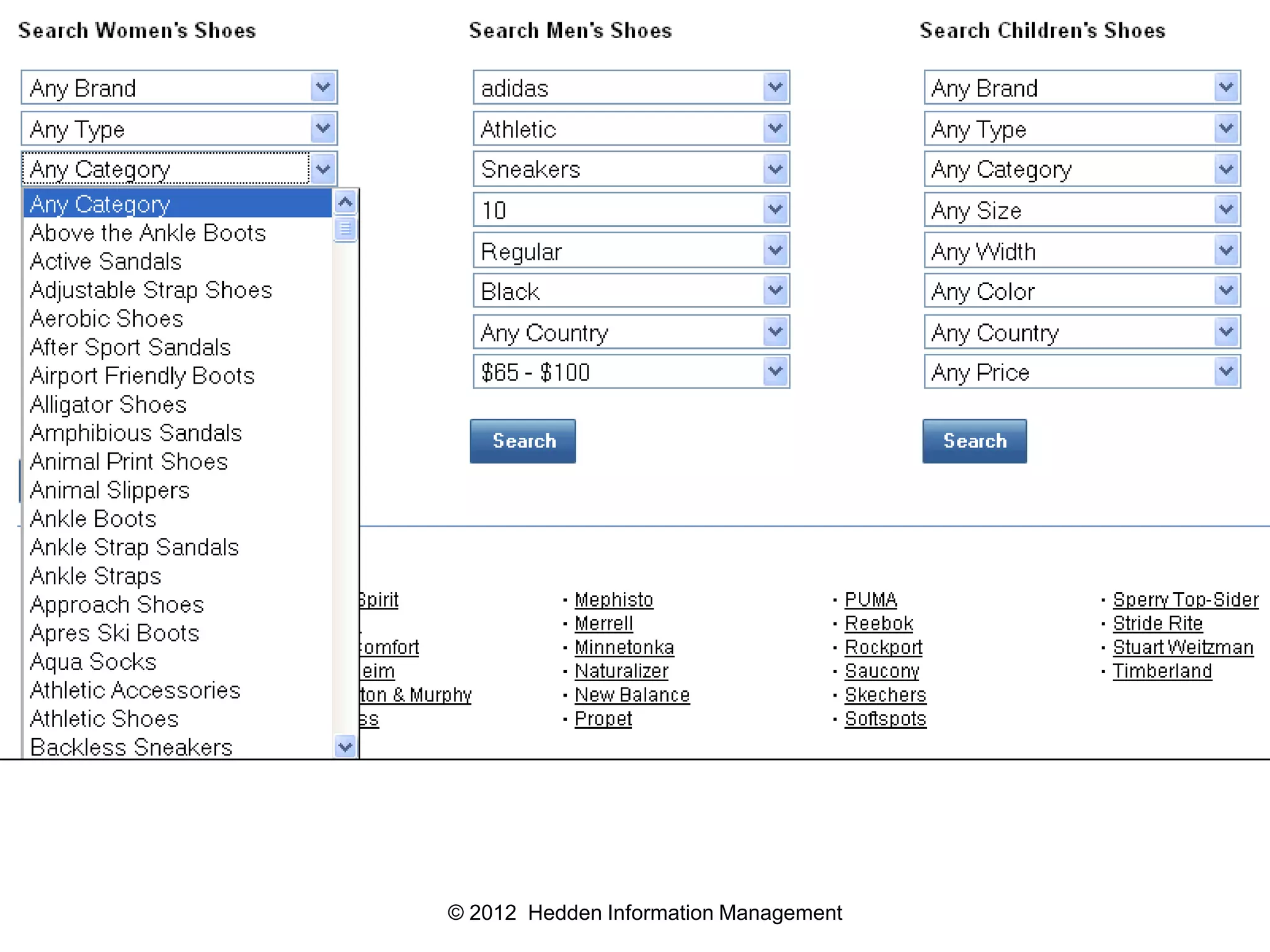
Task: Open the Children's Any Country dropdown
Action: point(1082,332)
